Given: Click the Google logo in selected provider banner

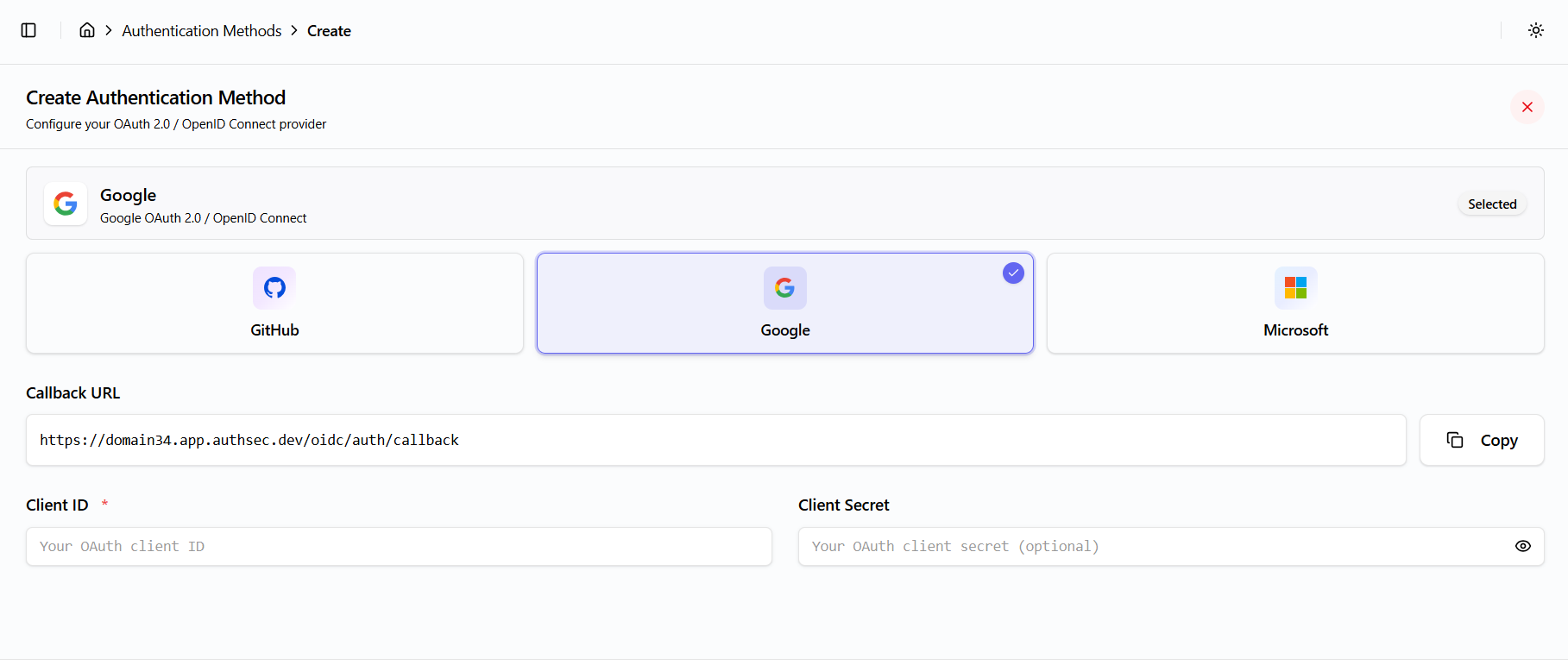Looking at the screenshot, I should [66, 204].
